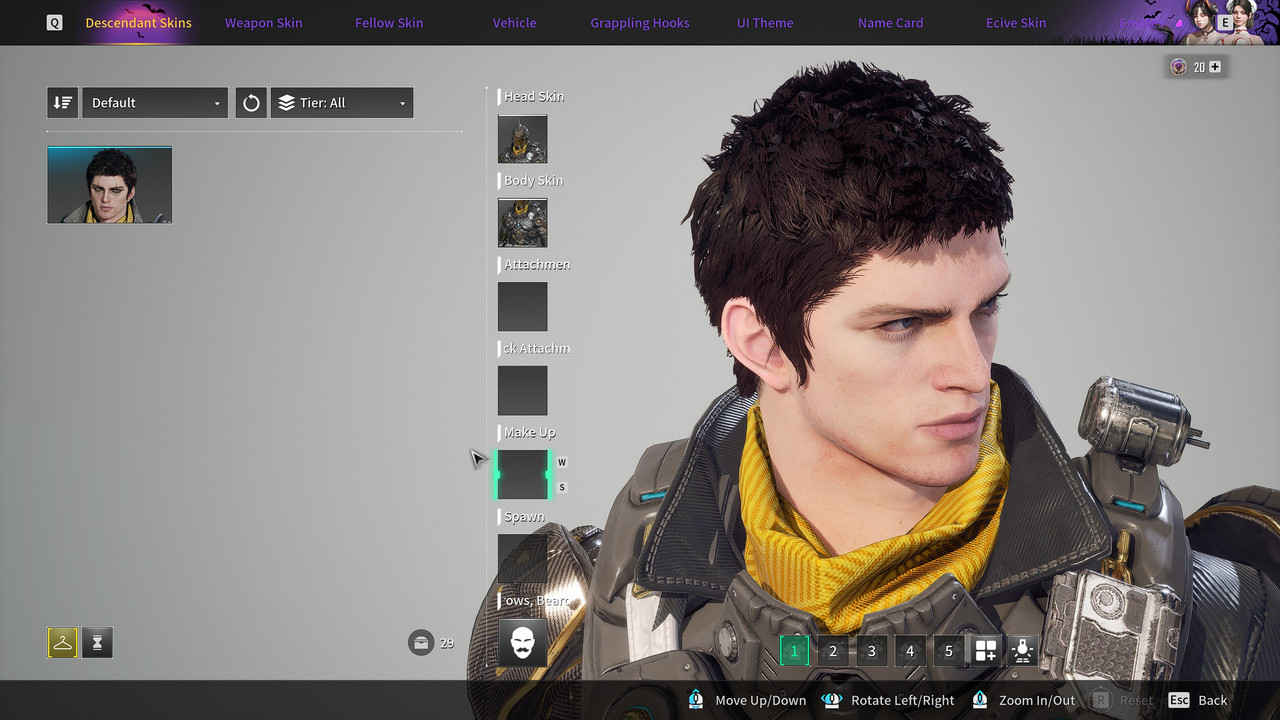Select the empty Back Attachment slot

tap(522, 391)
